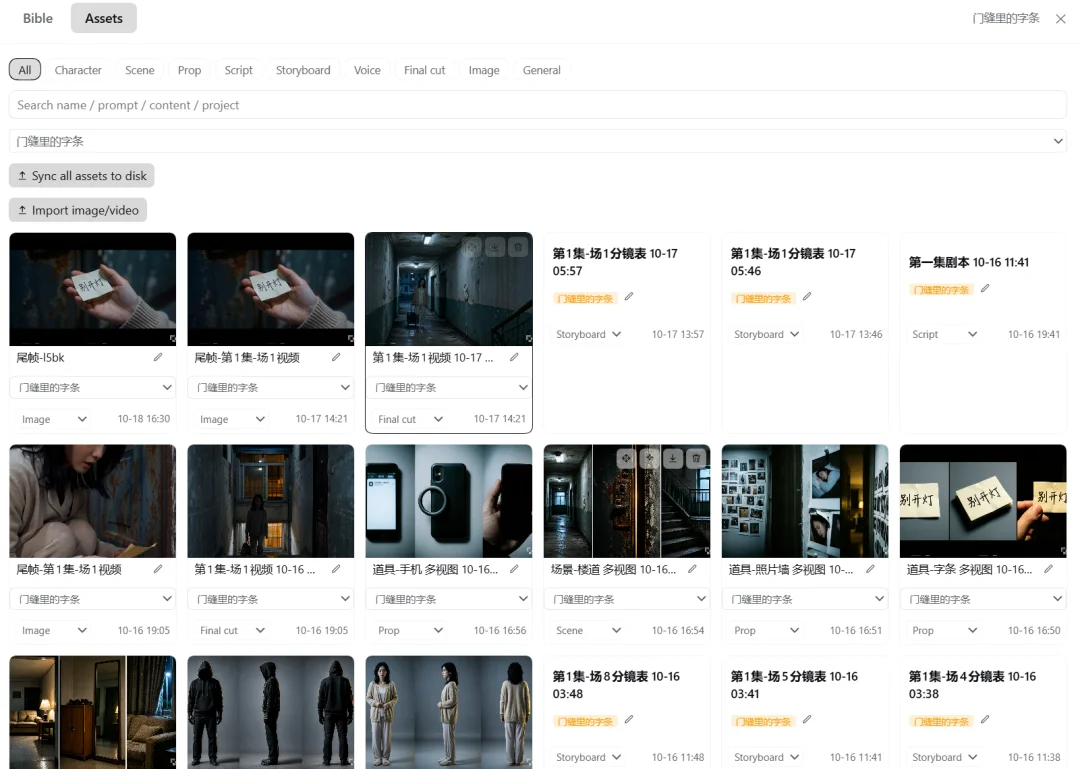The width and height of the screenshot is (1080, 769).
Task: Click 门缝里的字条 tag on 第1集-场4分镜表 card
Action: point(941,721)
